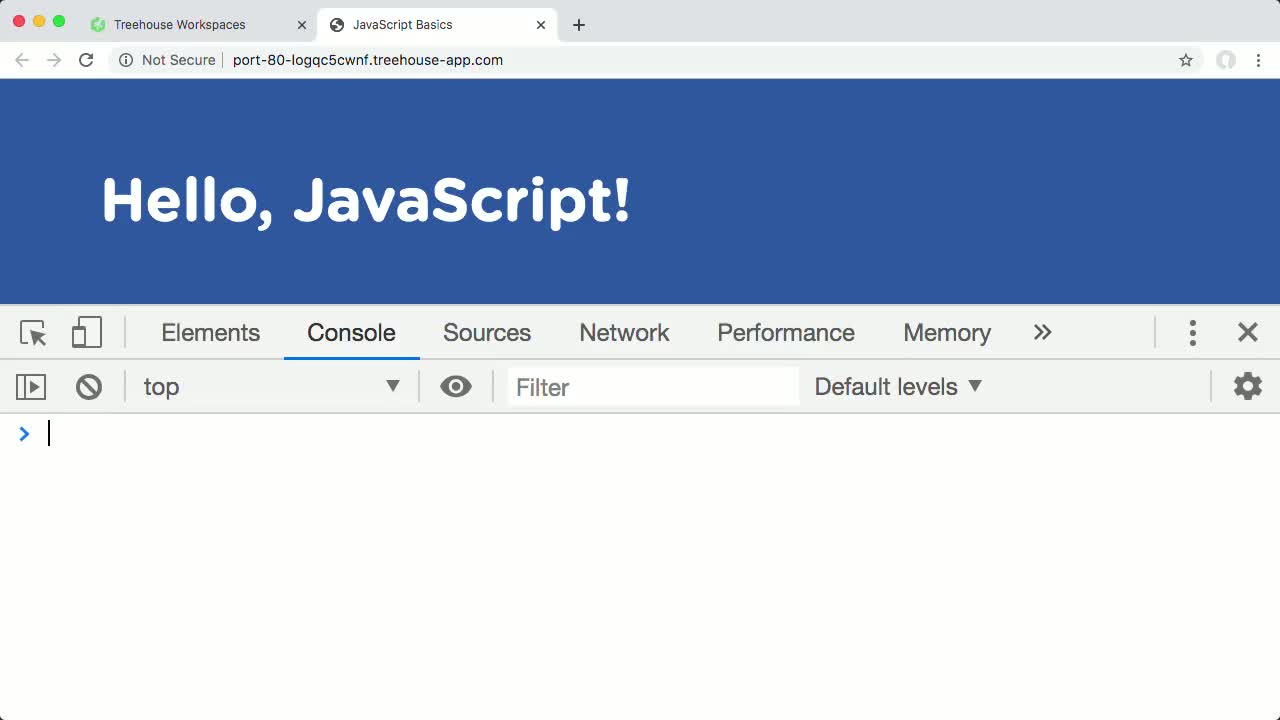Viewport: 1280px width, 720px height.
Task: Click inside the console Filter field
Action: 650,387
